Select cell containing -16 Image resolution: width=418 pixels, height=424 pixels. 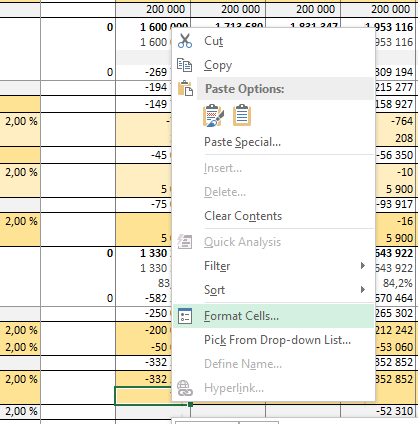[395, 221]
